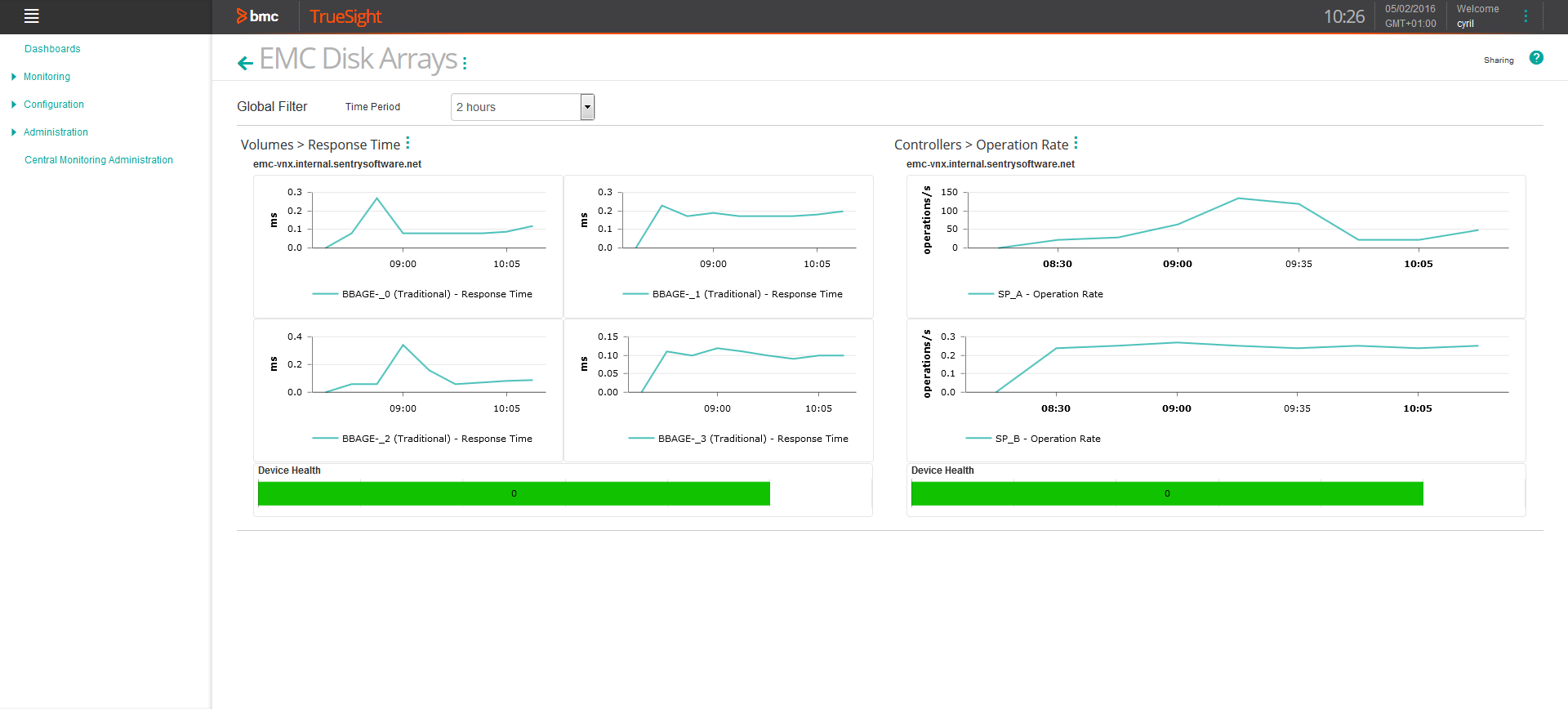Click the Controllers > Operation Rate title
Image resolution: width=1568 pixels, height=709 pixels.
pyautogui.click(x=982, y=145)
